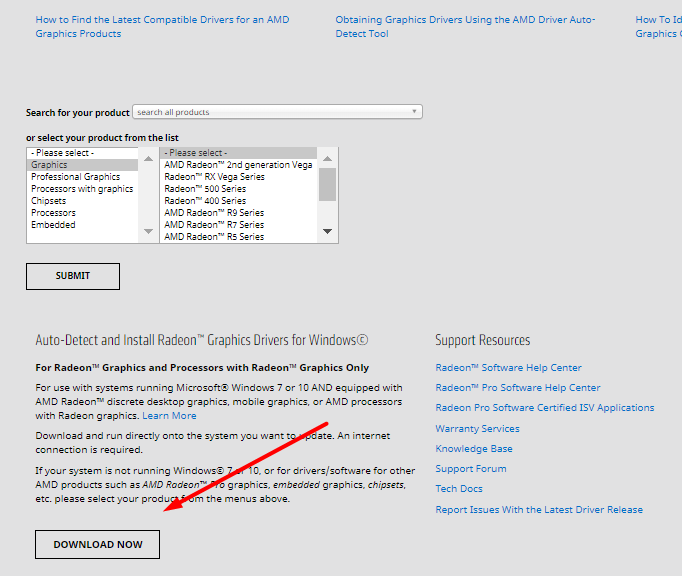
Task: Open 'How to Find the Latest Compatible Drivers' link
Action: 162,27
